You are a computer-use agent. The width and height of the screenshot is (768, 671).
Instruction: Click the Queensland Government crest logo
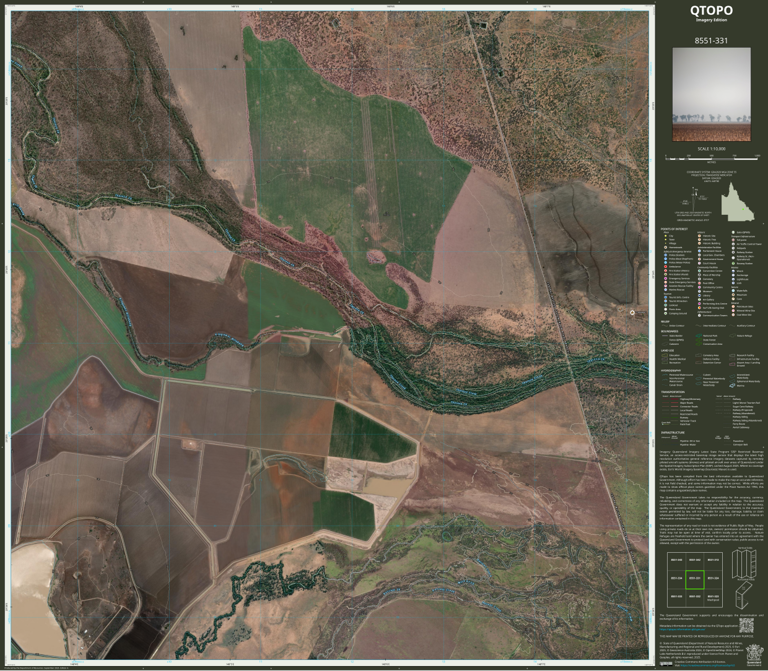[754, 655]
